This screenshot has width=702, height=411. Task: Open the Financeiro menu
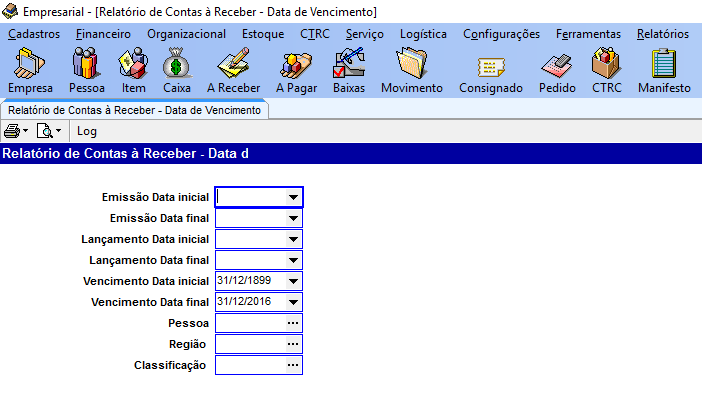click(x=103, y=34)
